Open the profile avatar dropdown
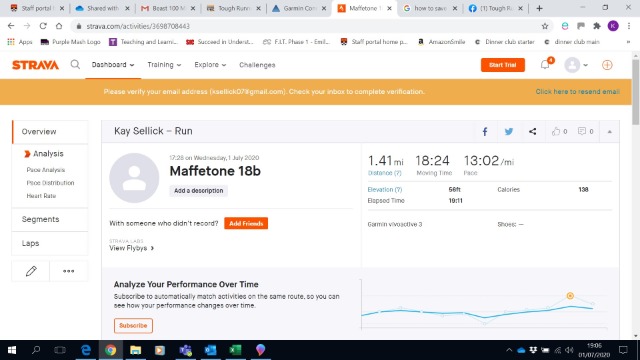 tap(576, 65)
